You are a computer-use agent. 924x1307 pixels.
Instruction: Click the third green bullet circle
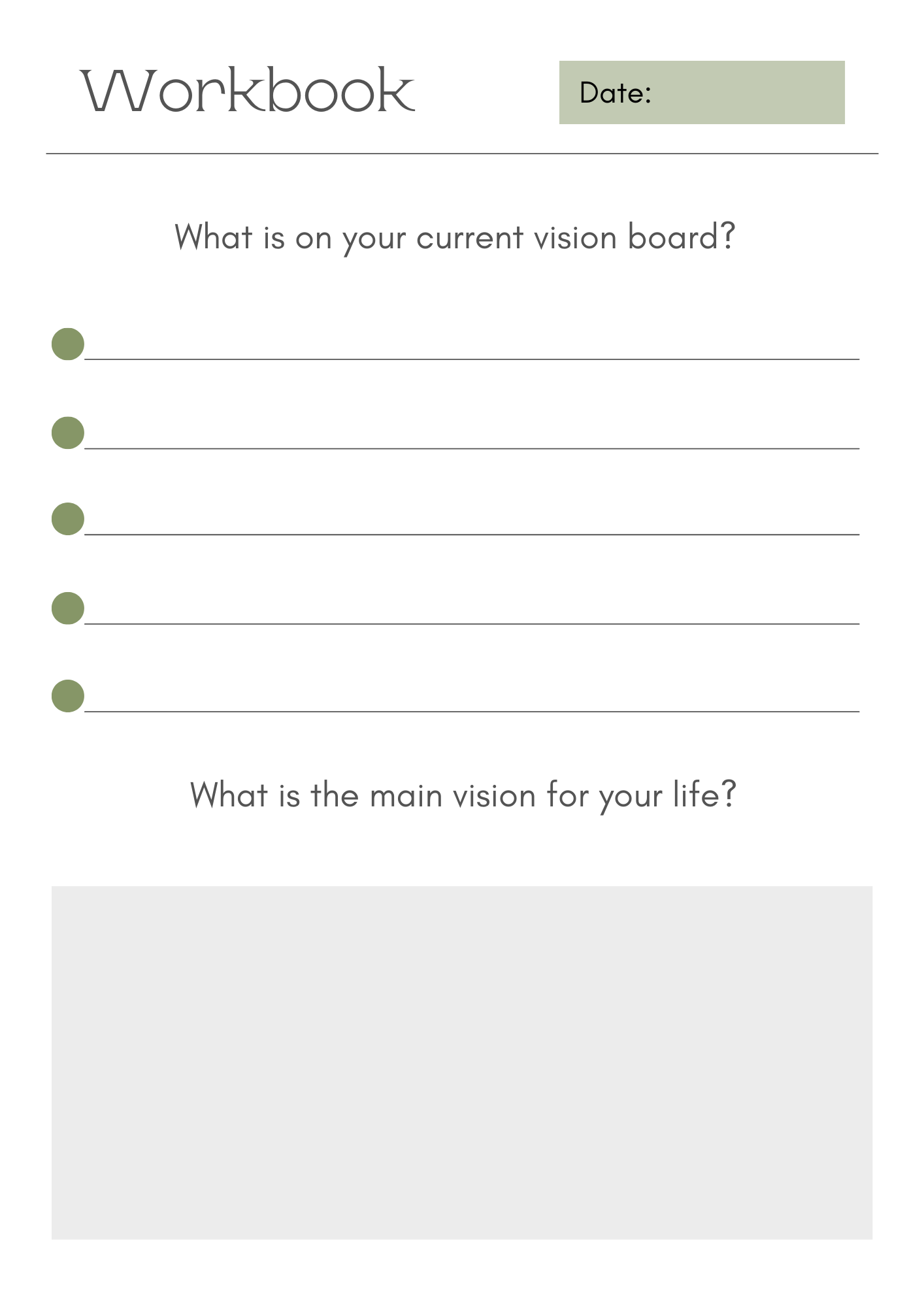pyautogui.click(x=68, y=519)
